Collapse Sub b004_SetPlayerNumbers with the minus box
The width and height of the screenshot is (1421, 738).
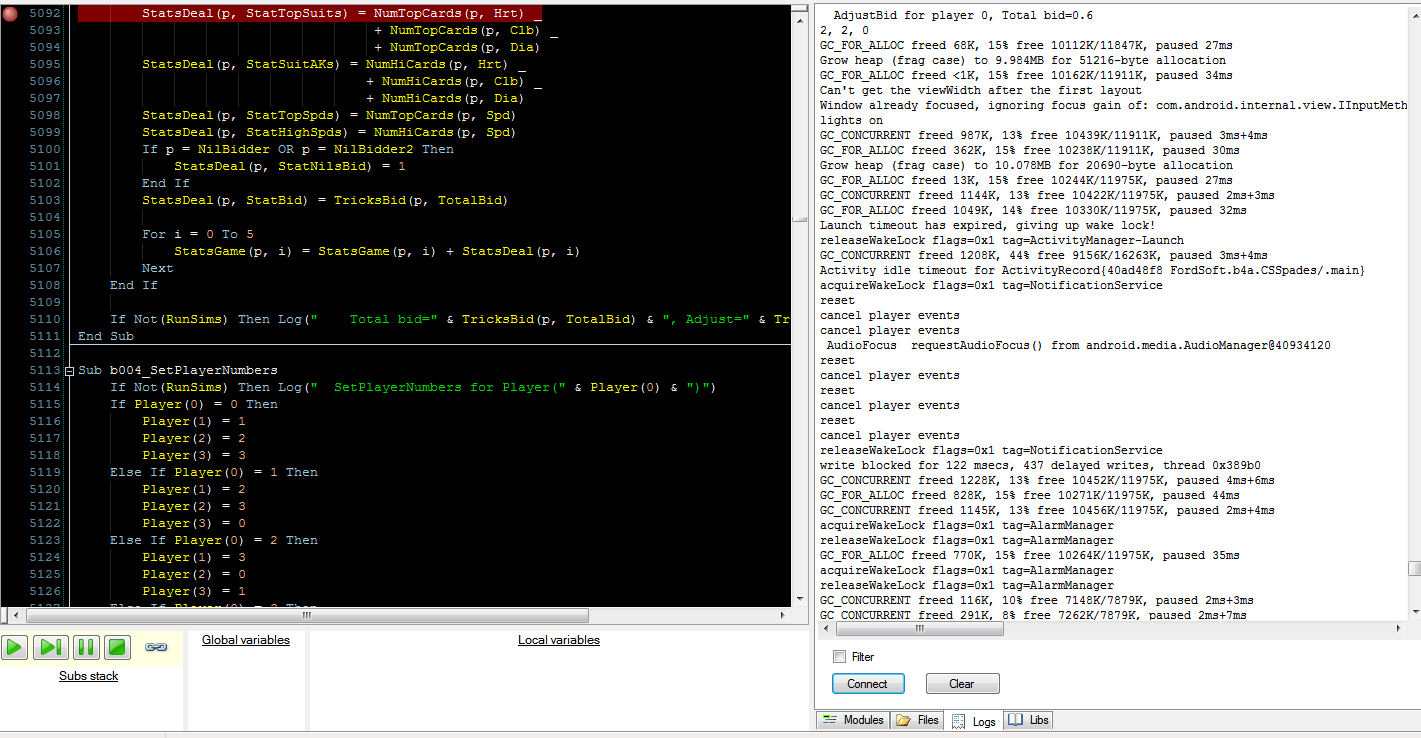[x=69, y=370]
